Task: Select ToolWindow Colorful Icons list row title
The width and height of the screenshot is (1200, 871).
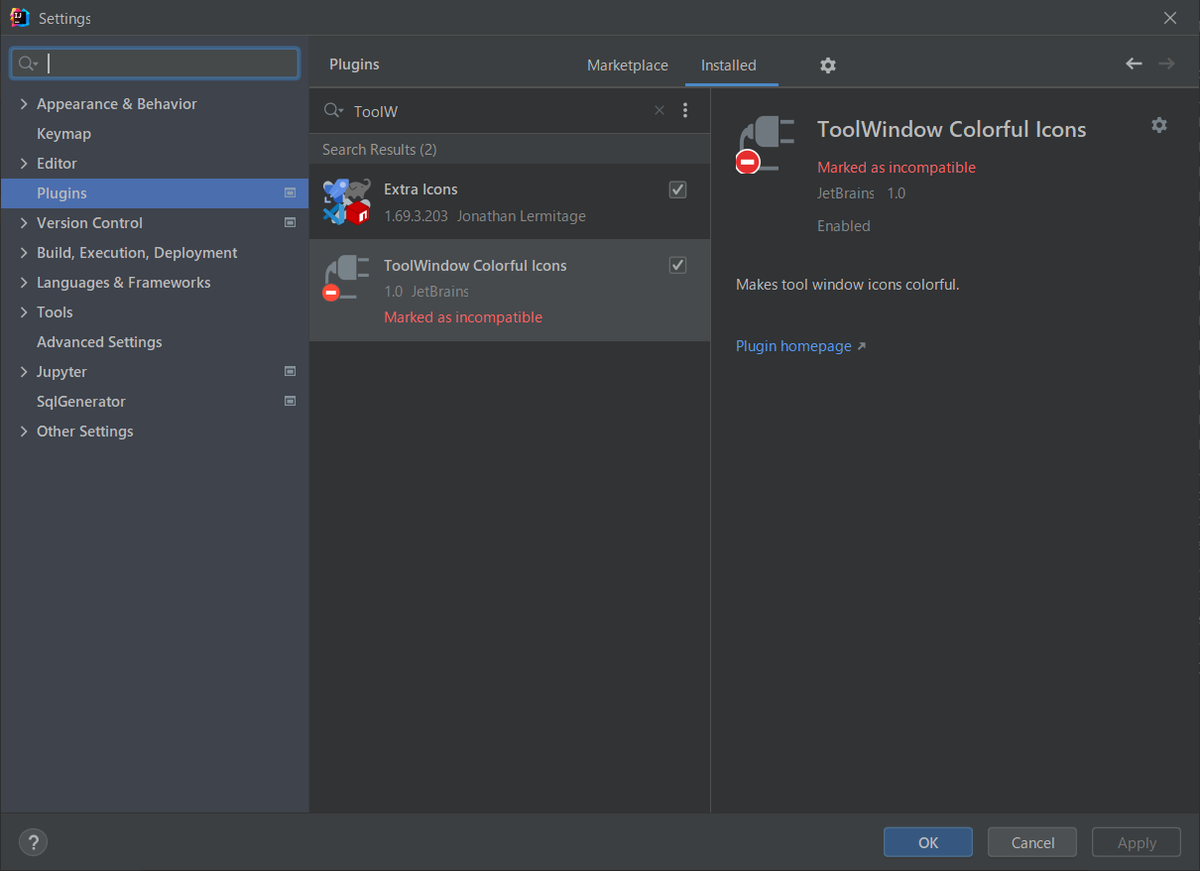Action: (x=475, y=265)
